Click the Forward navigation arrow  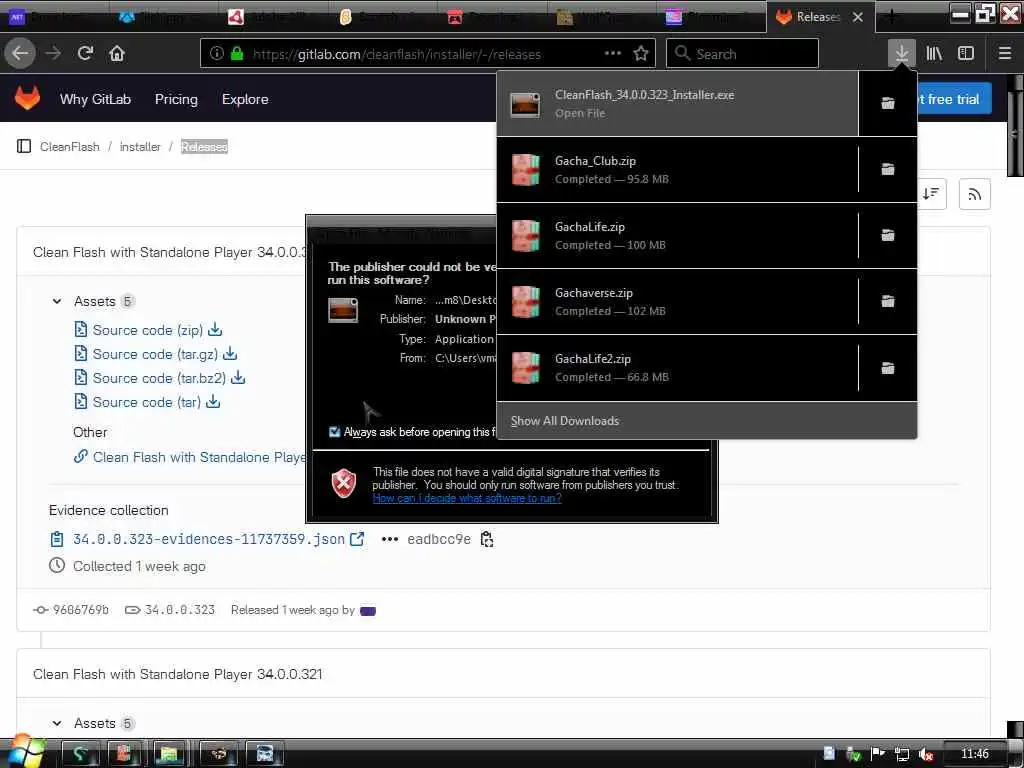click(x=54, y=53)
